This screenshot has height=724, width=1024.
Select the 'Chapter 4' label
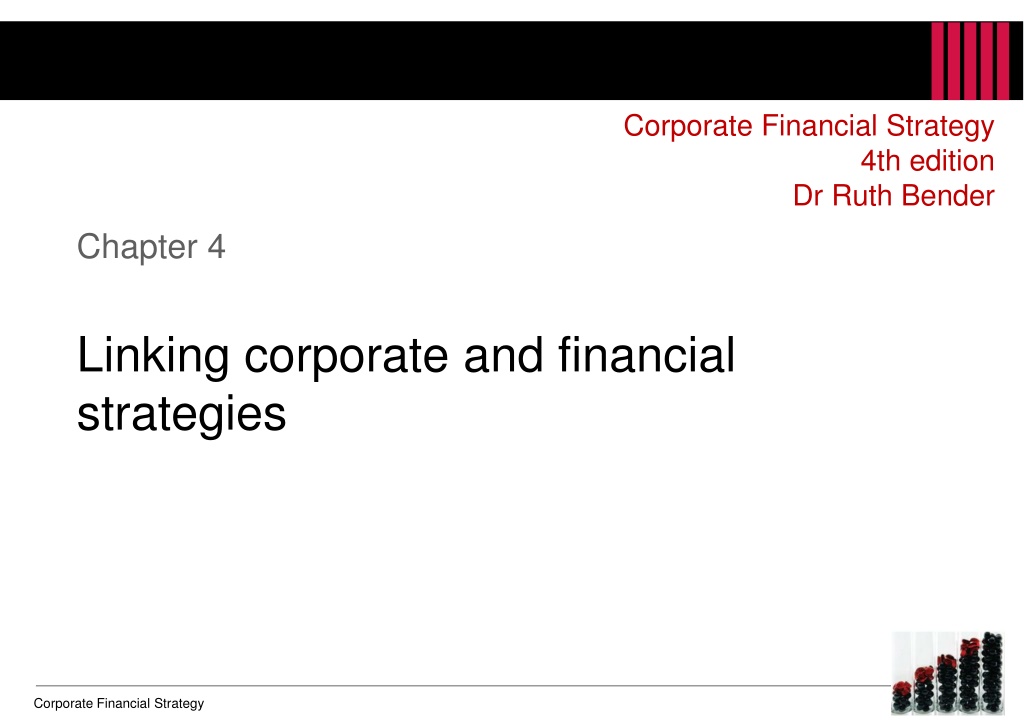click(x=151, y=246)
